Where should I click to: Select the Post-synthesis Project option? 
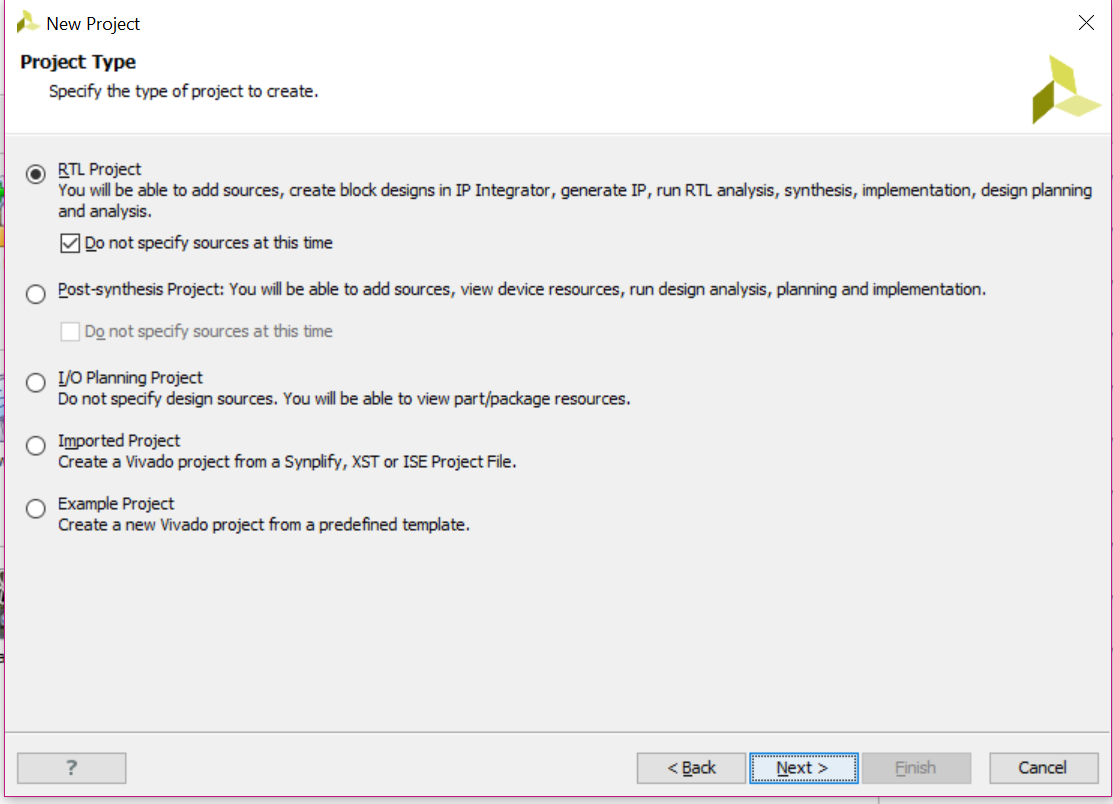35,295
